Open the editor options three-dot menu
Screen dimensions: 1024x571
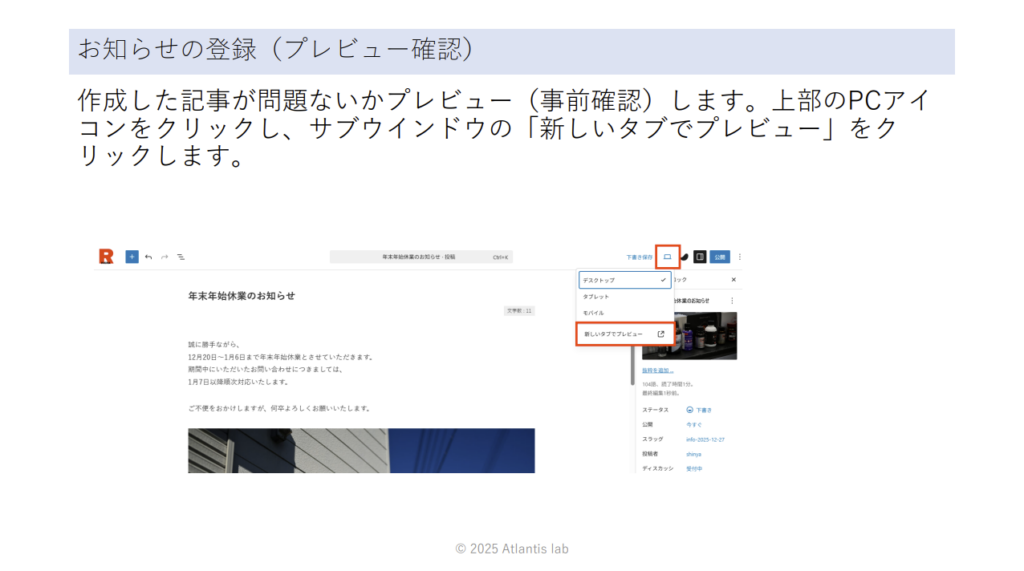pos(740,257)
